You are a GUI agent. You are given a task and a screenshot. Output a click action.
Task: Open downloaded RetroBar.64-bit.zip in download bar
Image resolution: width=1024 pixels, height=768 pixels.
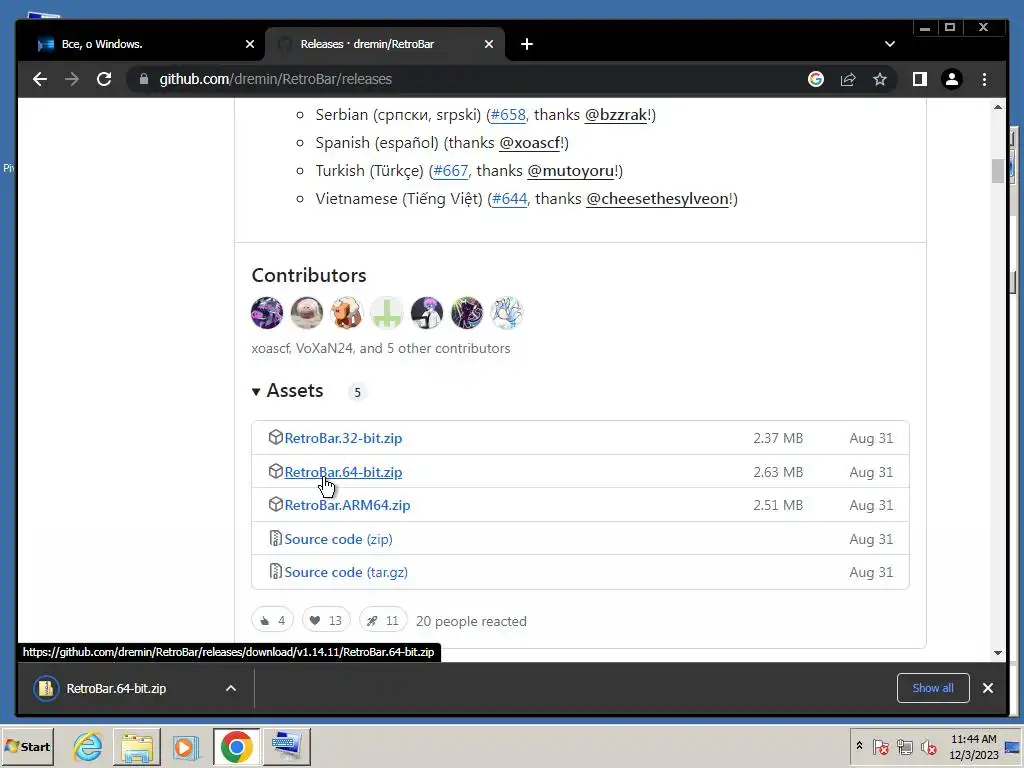click(x=116, y=688)
